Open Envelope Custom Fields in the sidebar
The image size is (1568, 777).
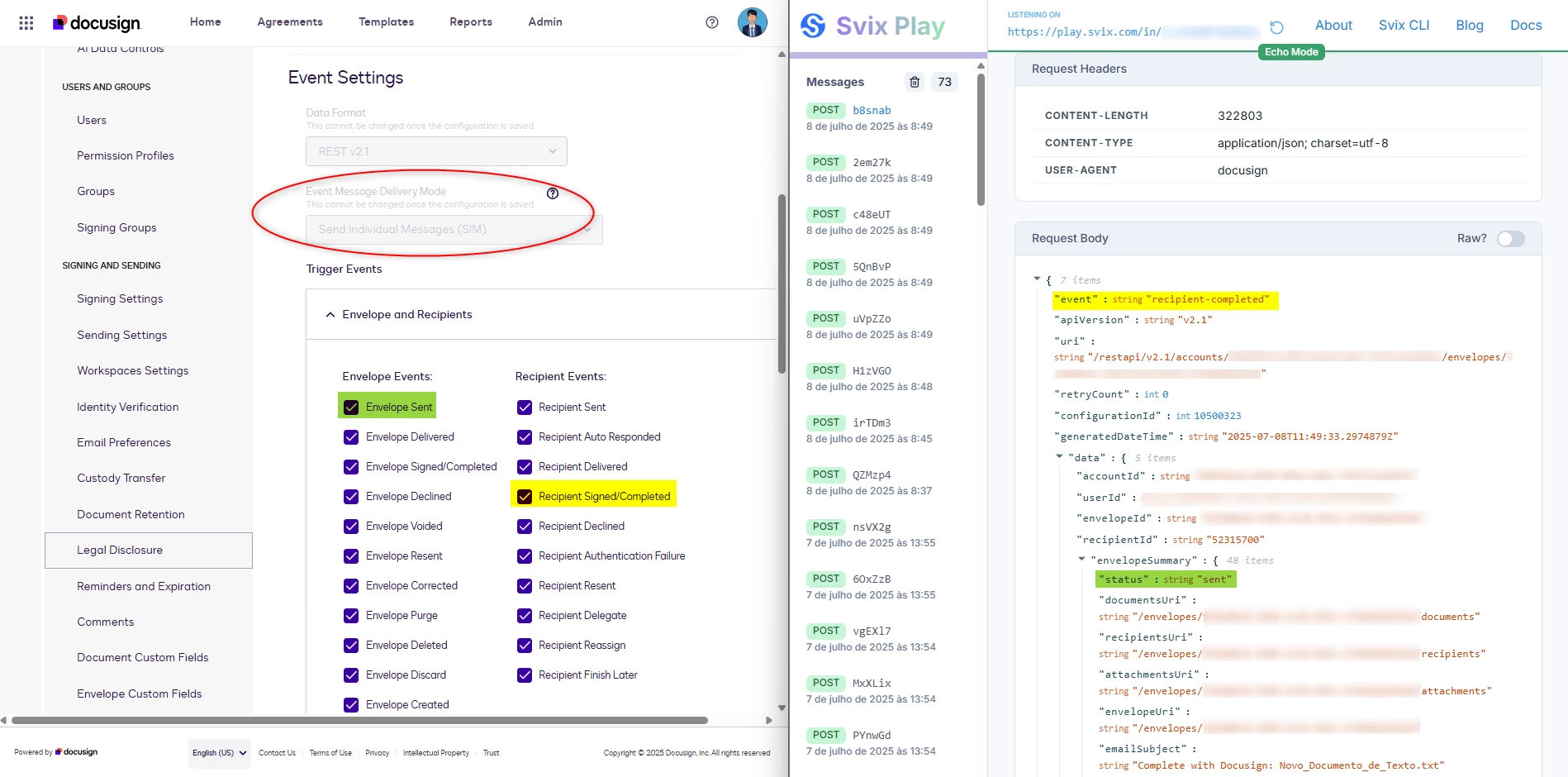tap(140, 694)
